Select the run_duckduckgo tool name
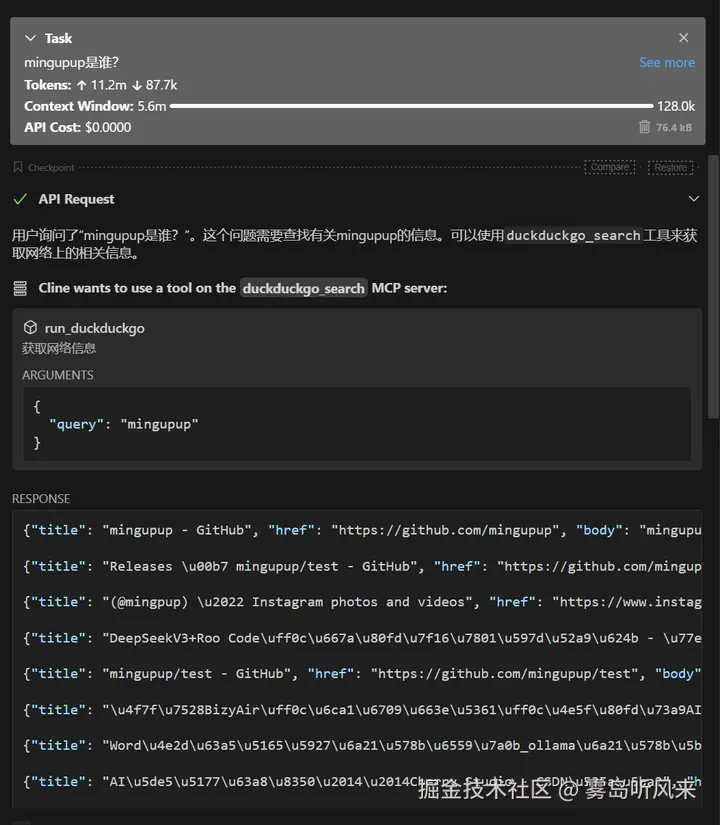The image size is (720, 825). tap(94, 328)
